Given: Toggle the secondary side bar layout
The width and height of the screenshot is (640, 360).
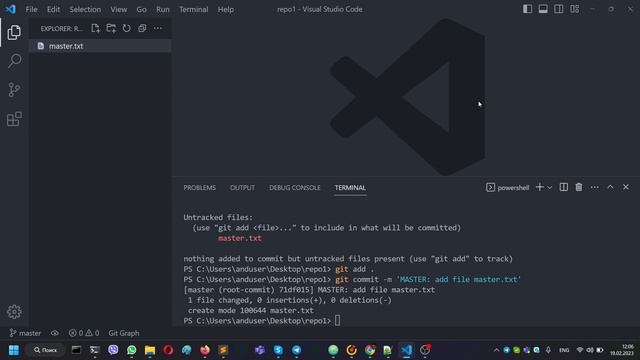Looking at the screenshot, I should [558, 9].
